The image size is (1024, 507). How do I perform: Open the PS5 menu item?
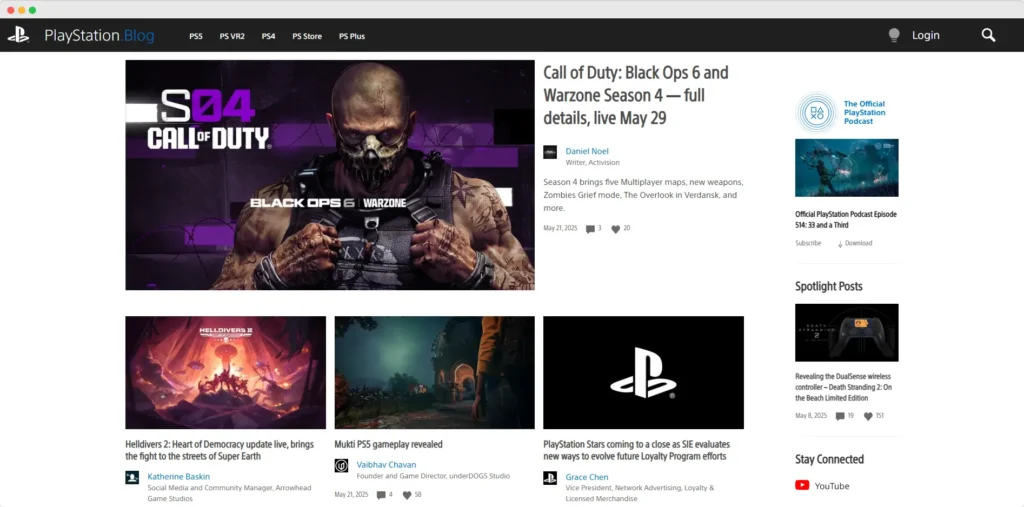pyautogui.click(x=196, y=37)
